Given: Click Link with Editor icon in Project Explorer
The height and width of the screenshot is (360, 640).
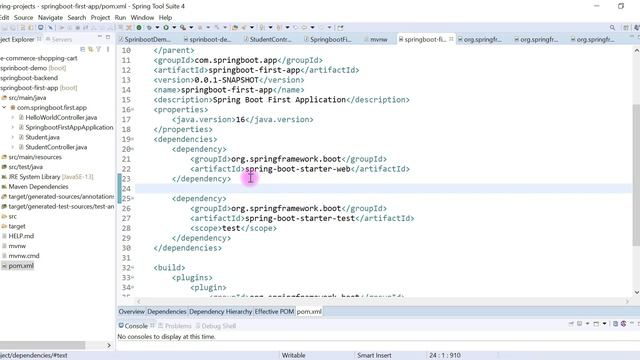Looking at the screenshot, I should (90, 49).
